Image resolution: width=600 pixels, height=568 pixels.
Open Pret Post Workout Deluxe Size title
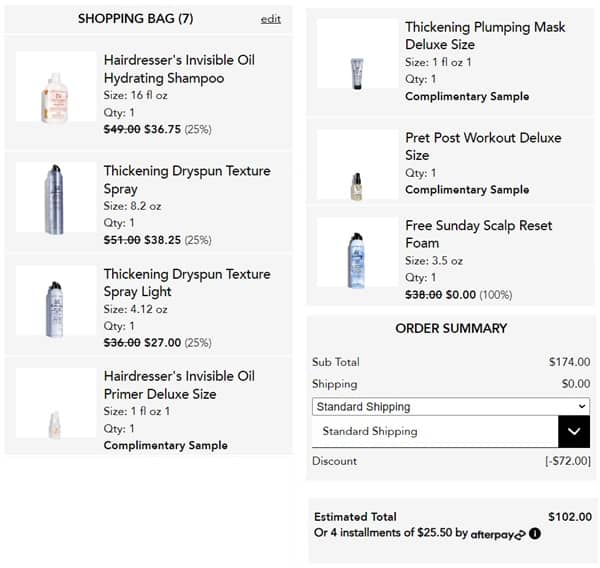coord(483,146)
